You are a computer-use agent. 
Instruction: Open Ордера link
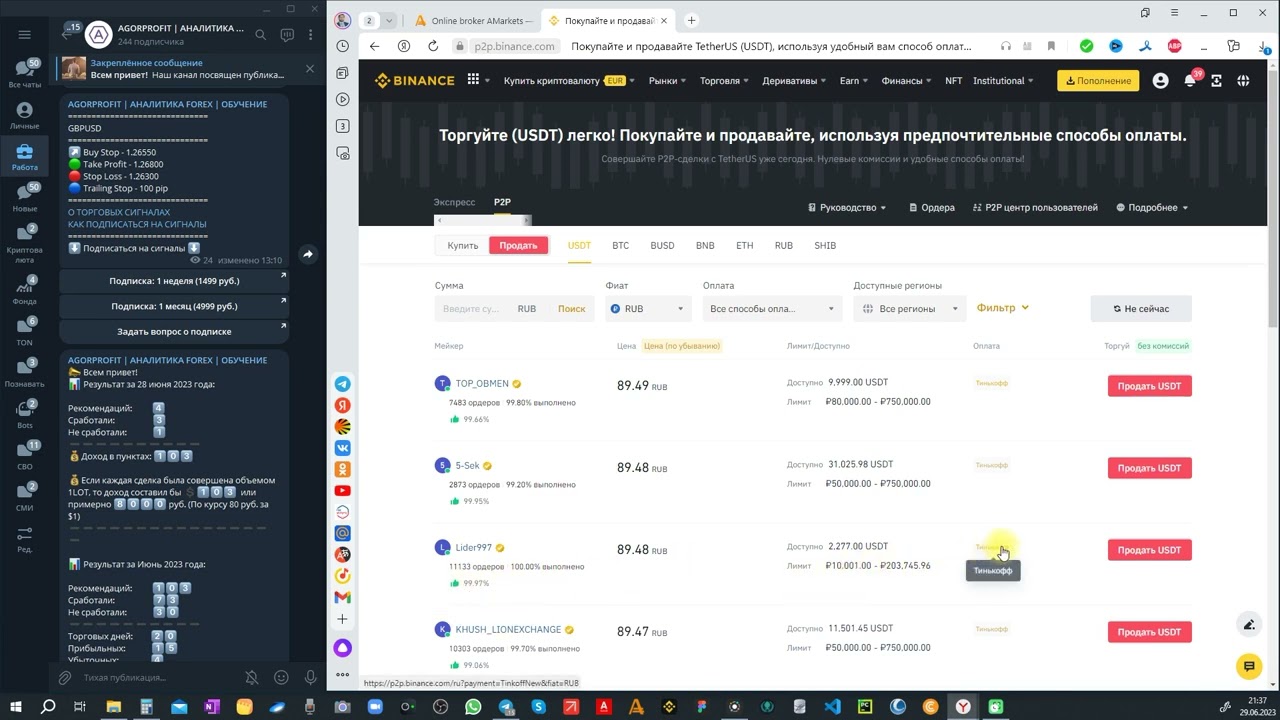point(932,208)
